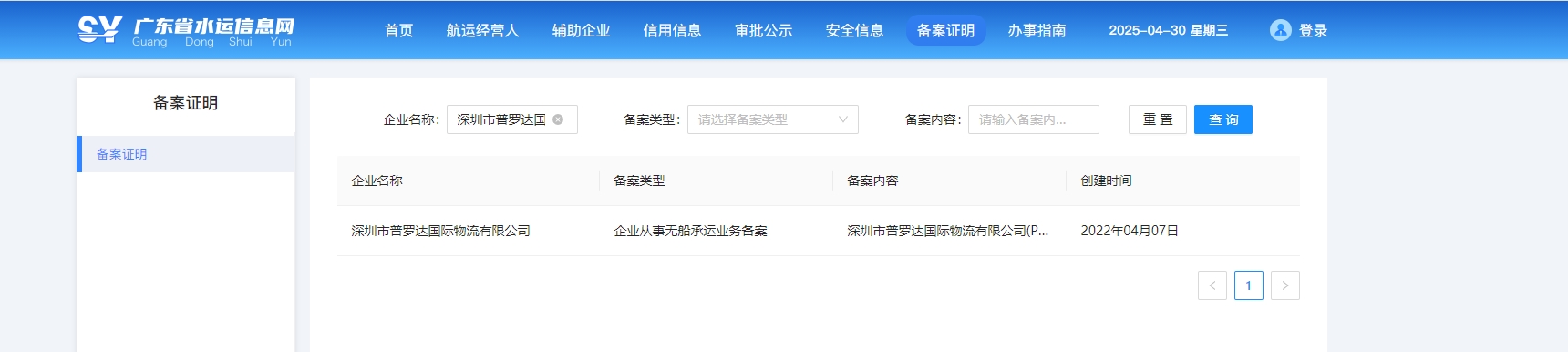Open the 办事指南 menu
This screenshot has height=352, width=1568.
point(1037,30)
